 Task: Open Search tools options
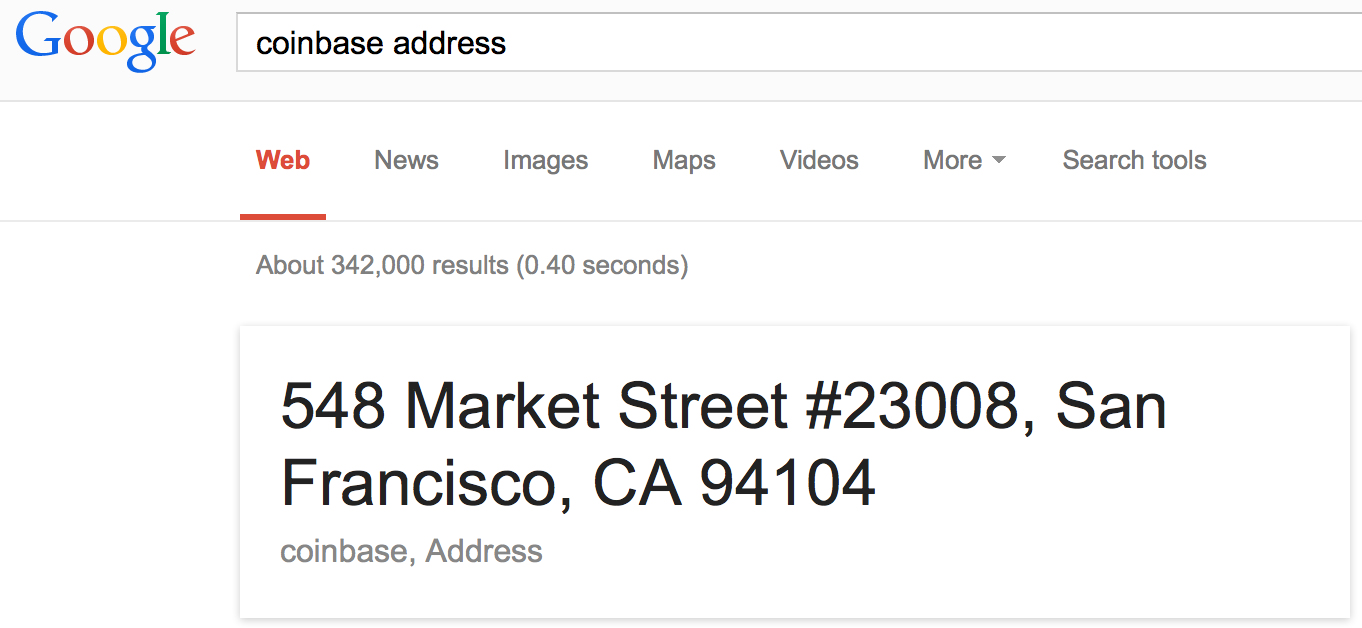(1134, 160)
